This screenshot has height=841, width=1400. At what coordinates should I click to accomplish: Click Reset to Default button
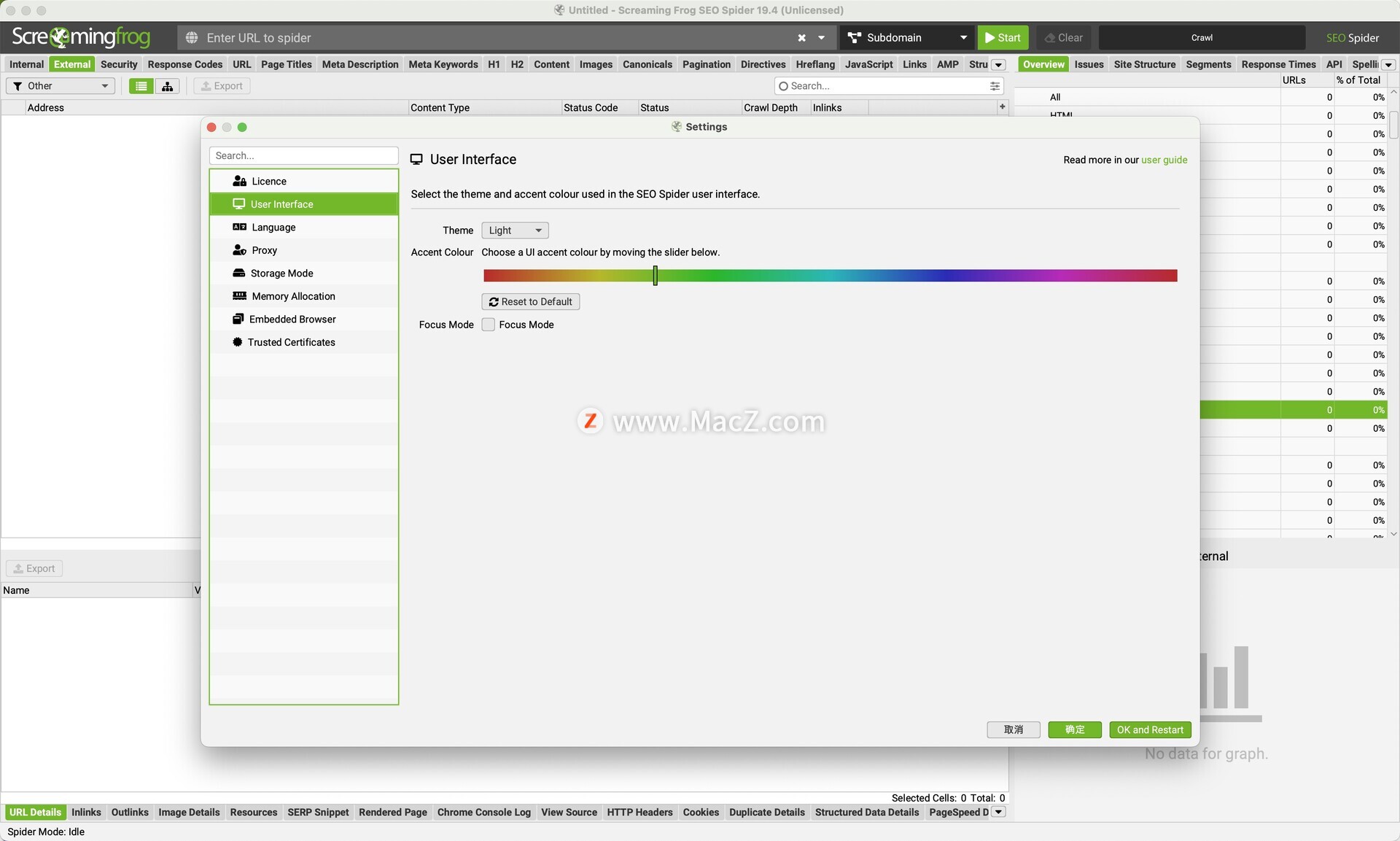pyautogui.click(x=530, y=302)
